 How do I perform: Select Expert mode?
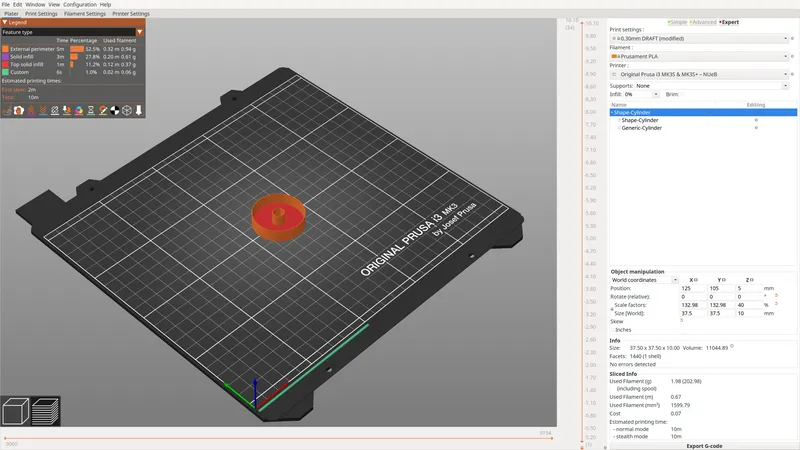(729, 22)
